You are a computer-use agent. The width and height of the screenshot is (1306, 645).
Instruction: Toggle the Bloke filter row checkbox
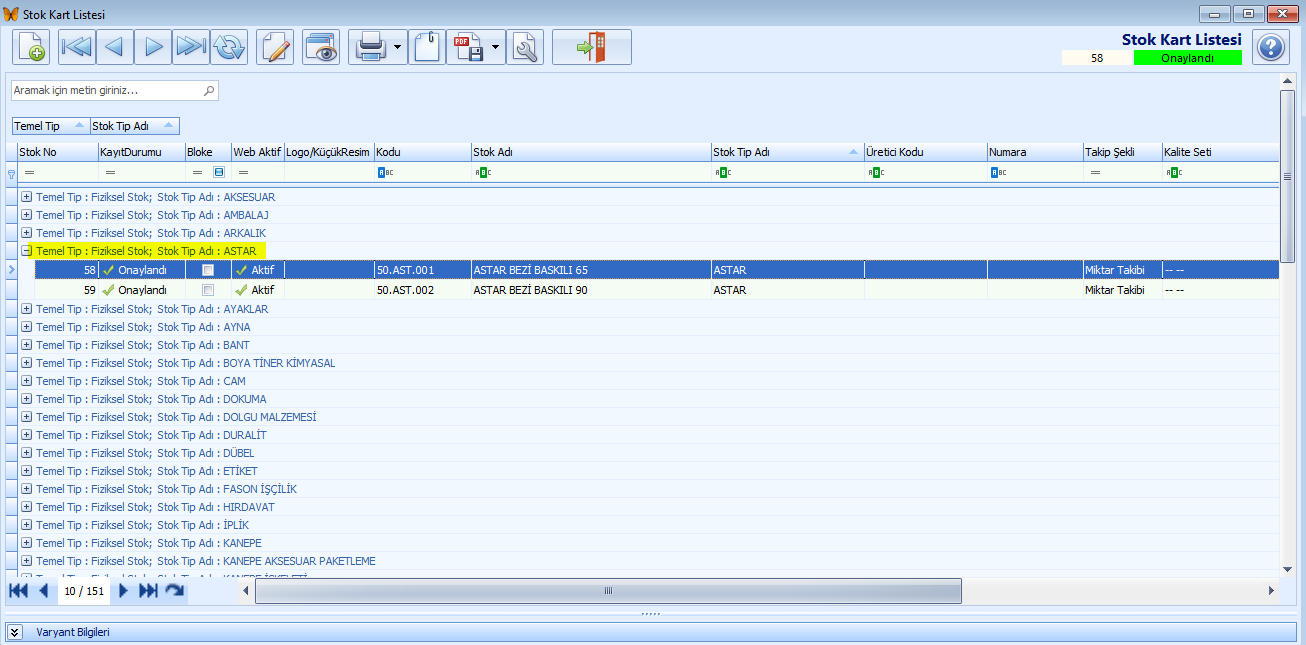coord(218,172)
